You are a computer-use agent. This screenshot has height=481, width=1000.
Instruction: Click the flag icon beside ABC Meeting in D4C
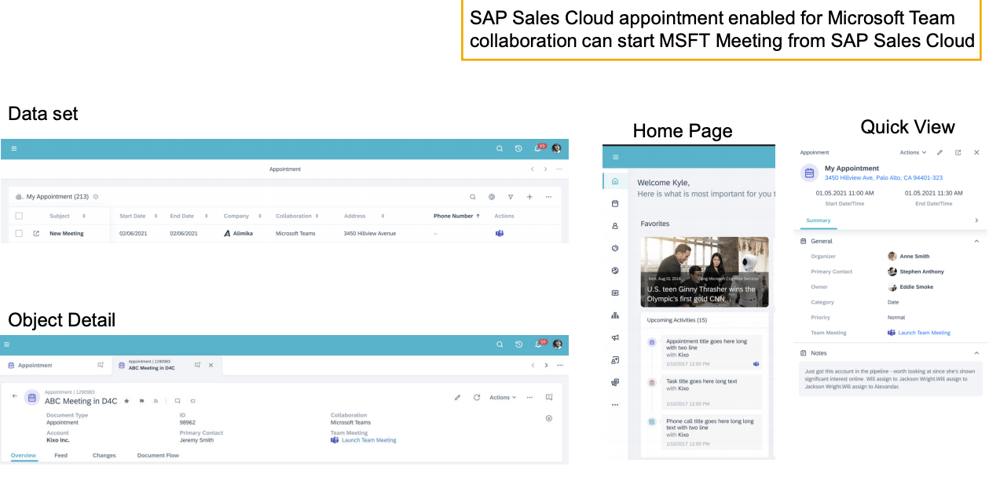coord(142,401)
